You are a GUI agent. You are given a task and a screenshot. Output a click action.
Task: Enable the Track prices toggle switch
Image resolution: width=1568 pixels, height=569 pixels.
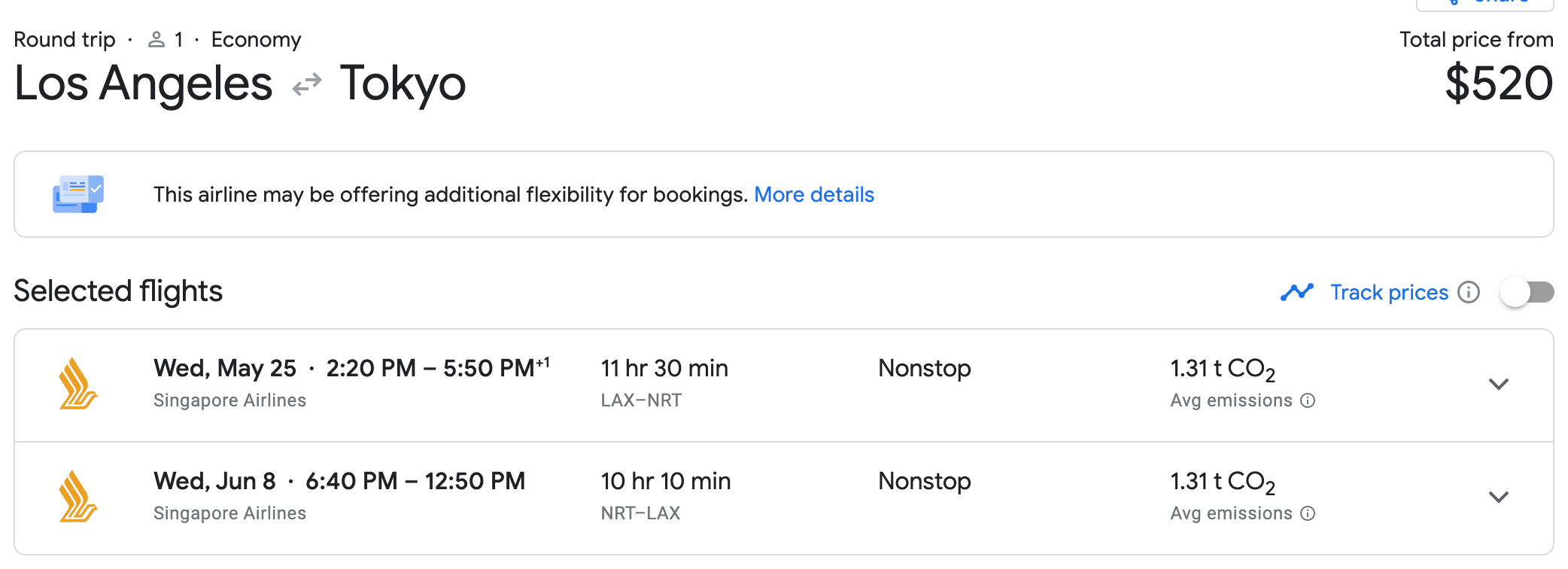(x=1527, y=292)
